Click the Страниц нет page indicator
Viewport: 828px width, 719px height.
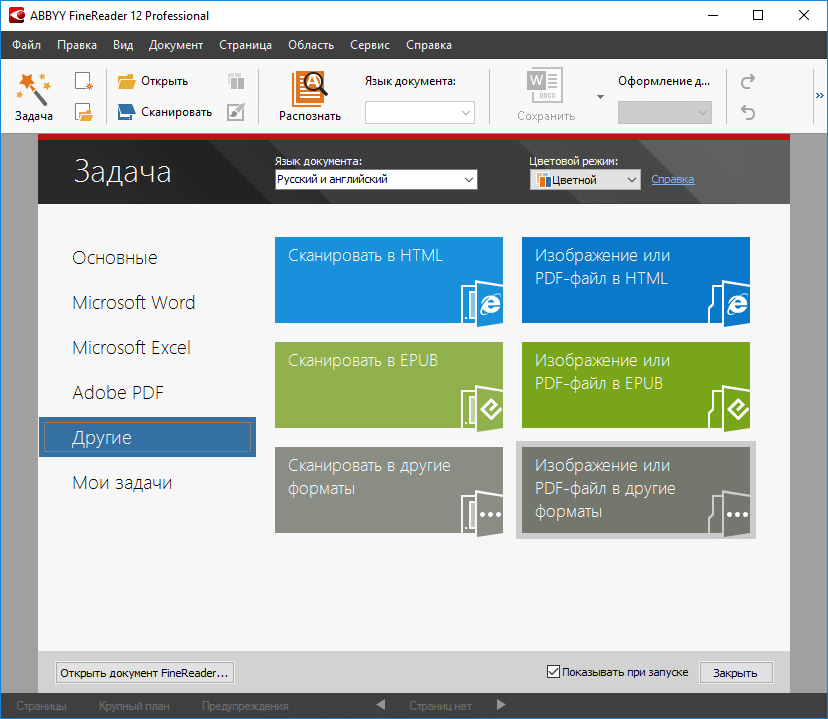click(x=440, y=706)
